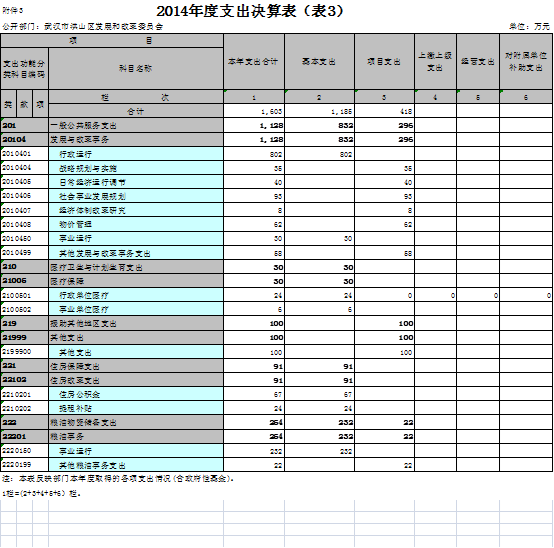The image size is (554, 548).
Task: Select the 一般公共服务支出 category cell
Action: tap(136, 125)
